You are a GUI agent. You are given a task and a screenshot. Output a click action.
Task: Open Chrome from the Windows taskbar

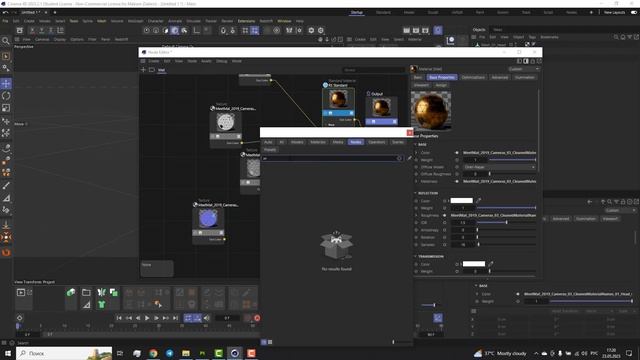(153, 353)
